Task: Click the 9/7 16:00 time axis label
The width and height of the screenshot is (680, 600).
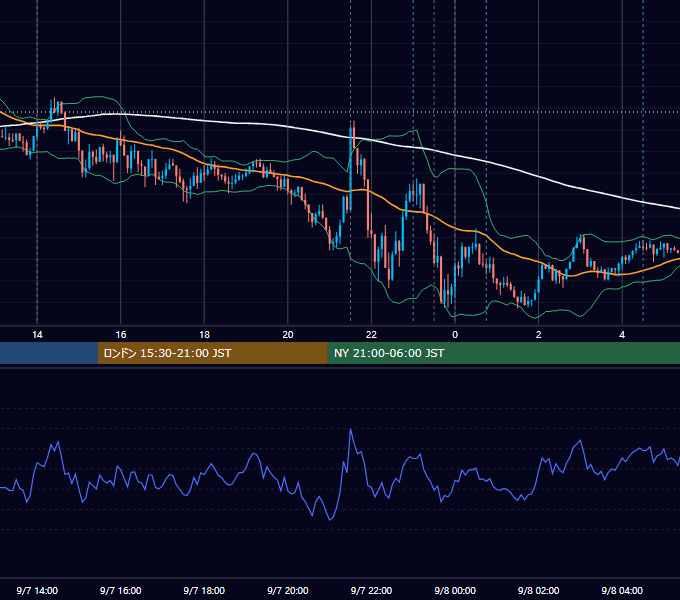Action: [x=121, y=590]
